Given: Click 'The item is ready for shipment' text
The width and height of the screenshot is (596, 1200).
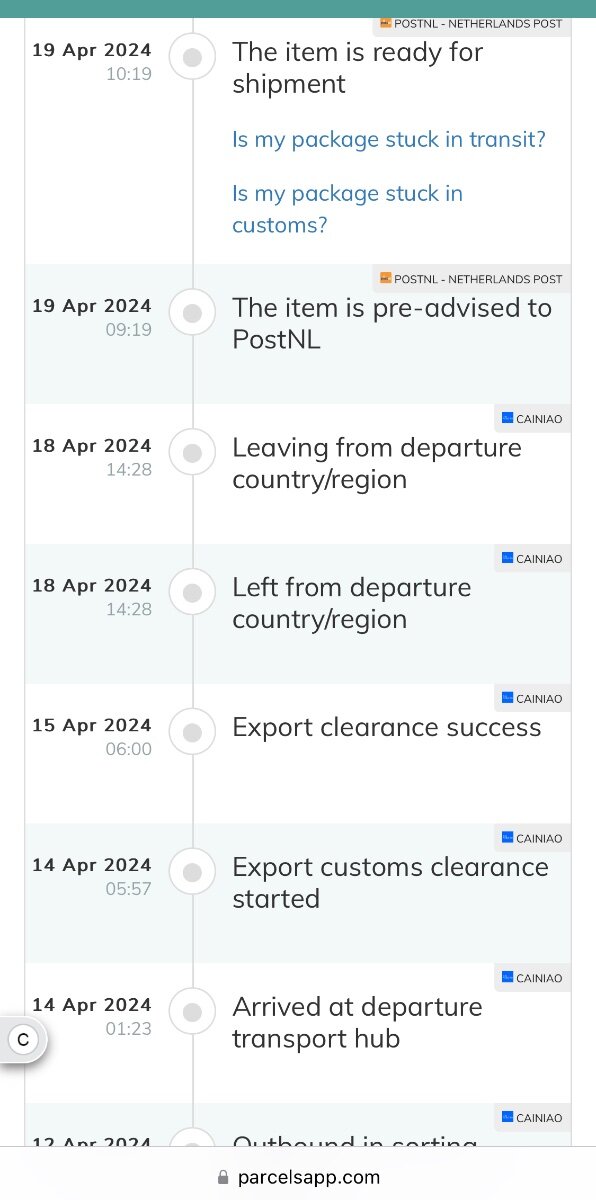Looking at the screenshot, I should (x=358, y=67).
